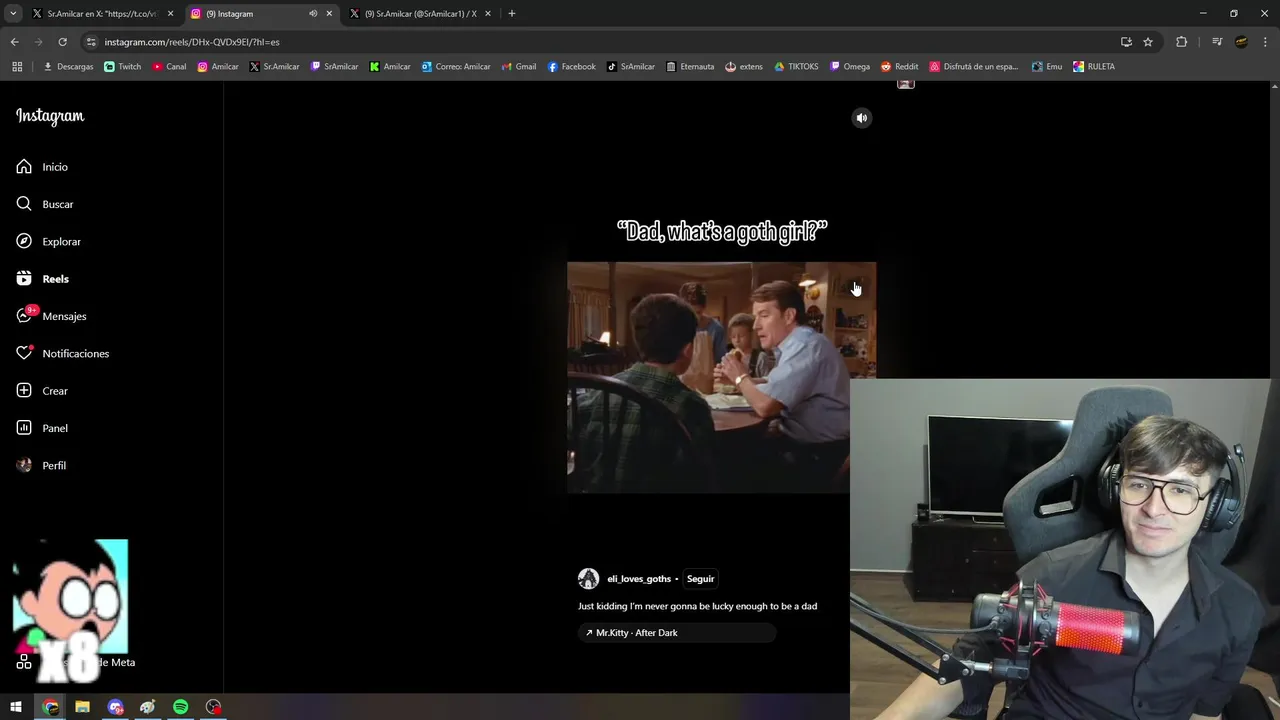Click the reel caption text 'Just kidding'
The image size is (1280, 720).
[x=697, y=606]
